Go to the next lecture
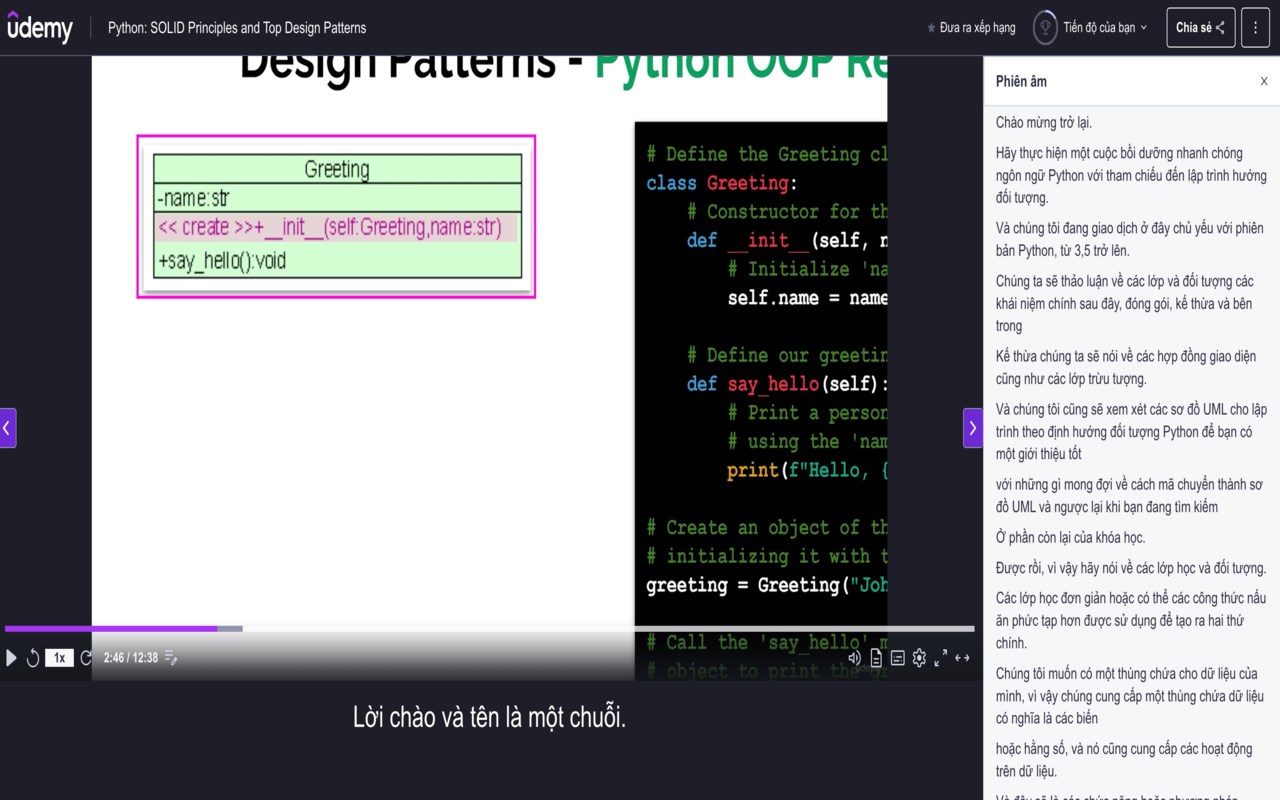Image resolution: width=1280 pixels, height=800 pixels. [973, 428]
